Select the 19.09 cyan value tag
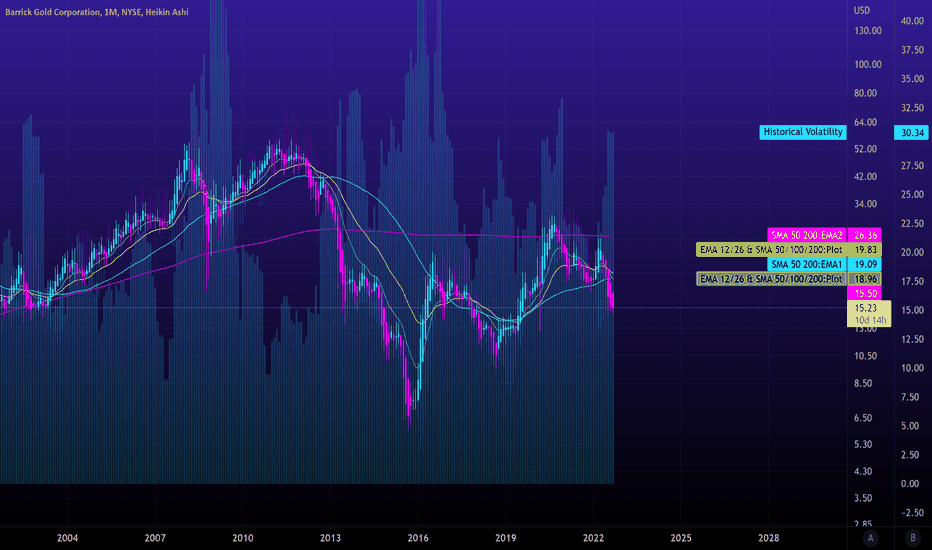The height and width of the screenshot is (550, 932). [x=865, y=264]
